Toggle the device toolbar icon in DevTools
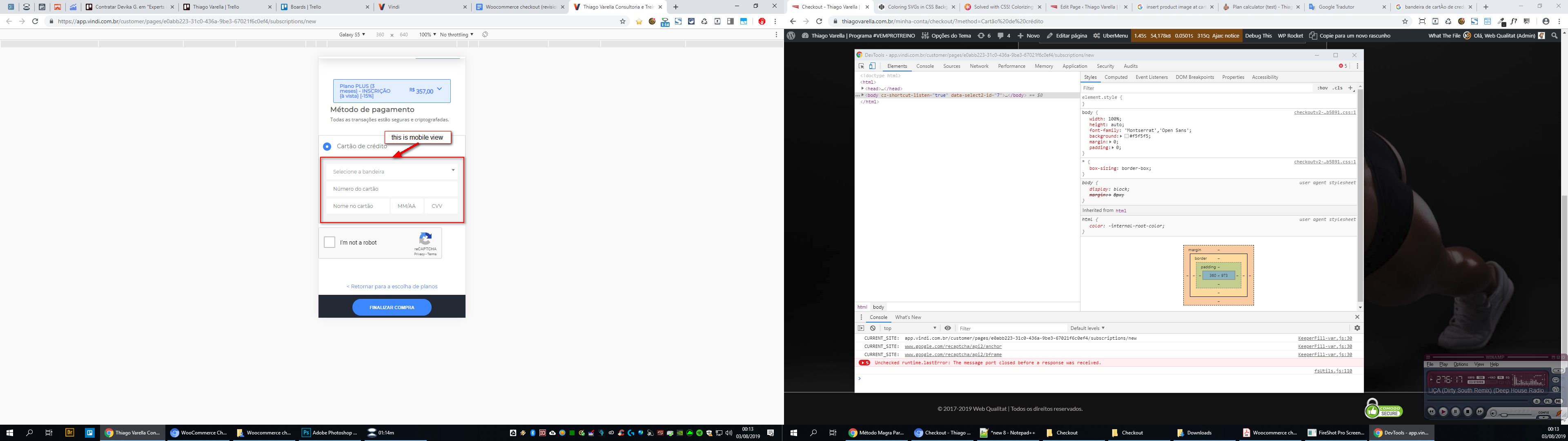This screenshot has width=1568, height=441. tap(872, 67)
